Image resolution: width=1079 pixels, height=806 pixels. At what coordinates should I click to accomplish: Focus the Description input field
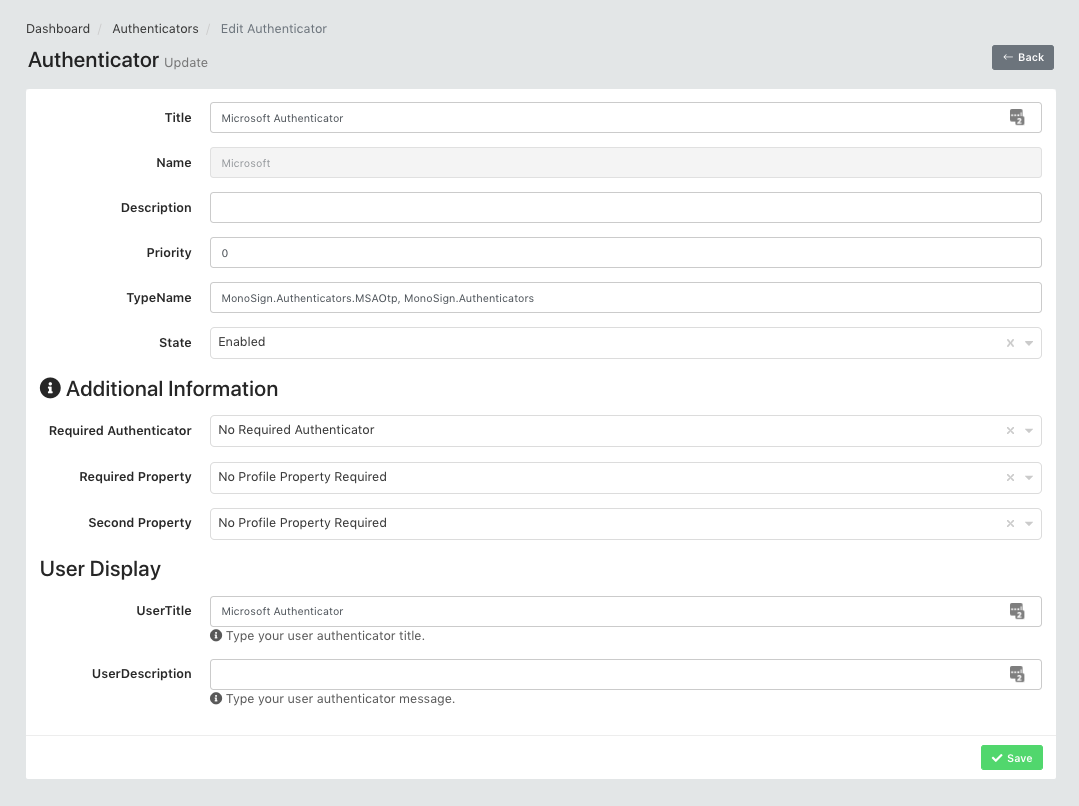coord(625,208)
